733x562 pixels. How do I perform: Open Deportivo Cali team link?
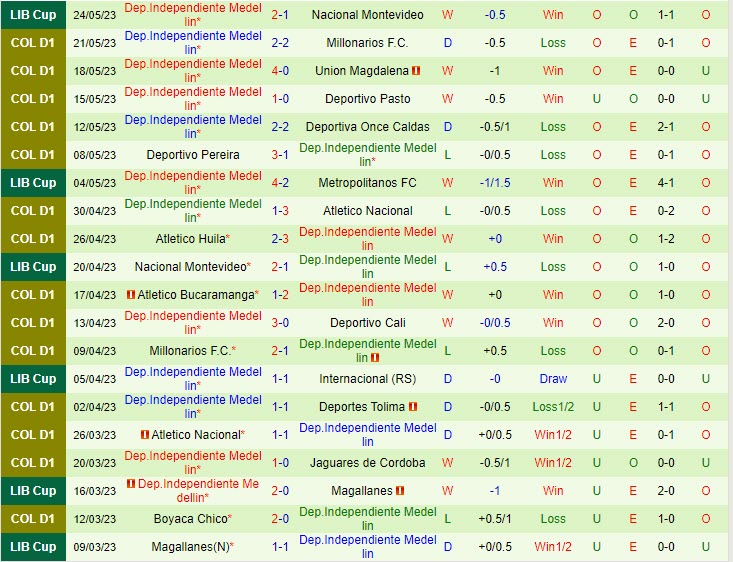coord(367,323)
